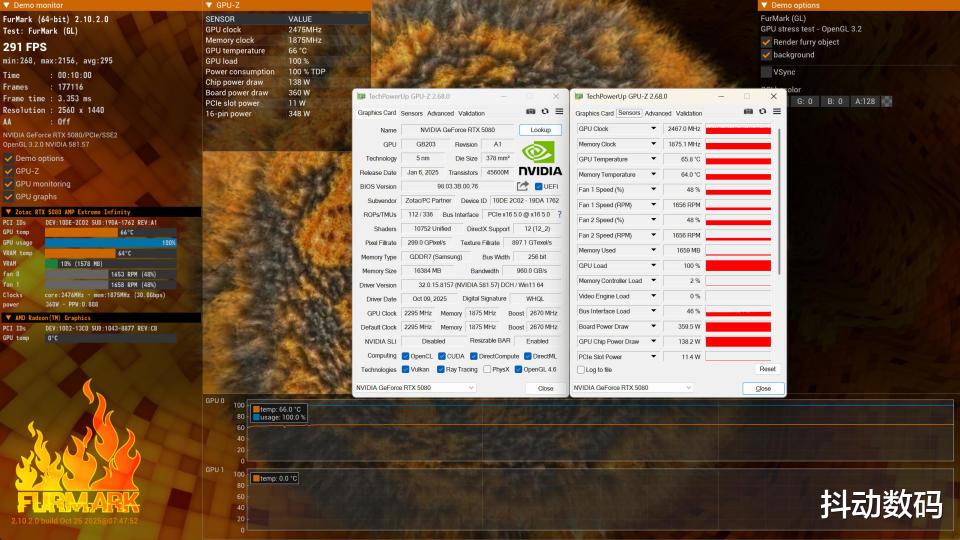960x540 pixels.
Task: Click the B: 0 color value field
Action: (x=834, y=101)
